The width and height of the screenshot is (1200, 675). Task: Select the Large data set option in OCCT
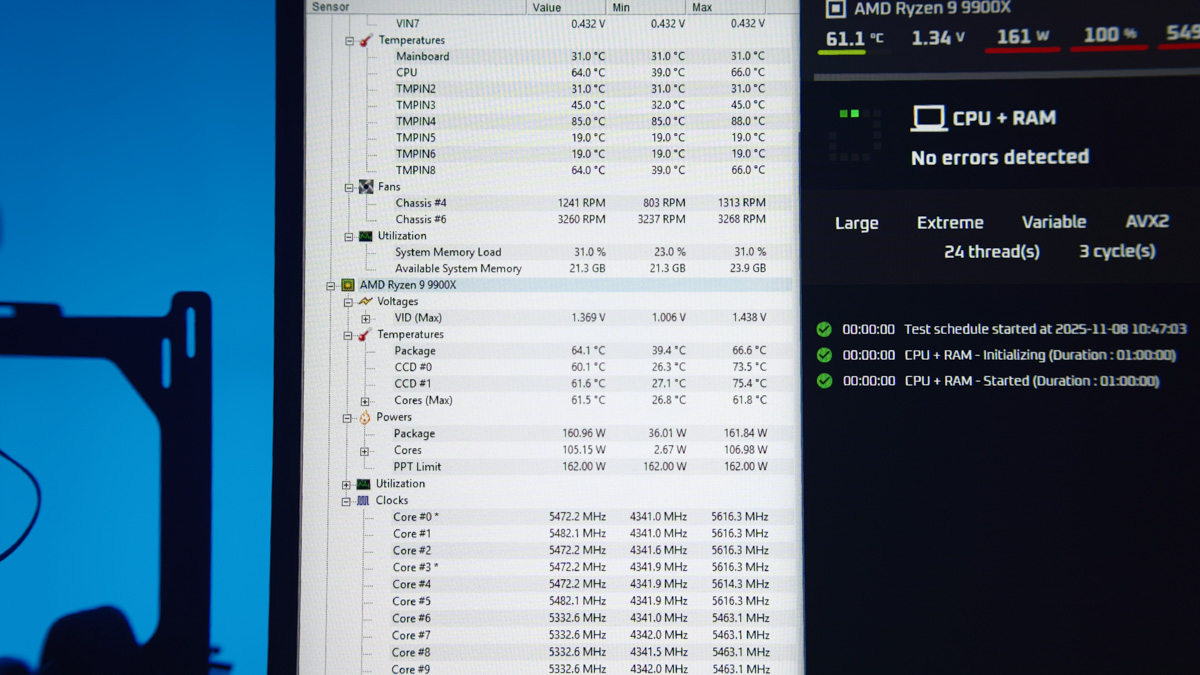click(x=857, y=223)
